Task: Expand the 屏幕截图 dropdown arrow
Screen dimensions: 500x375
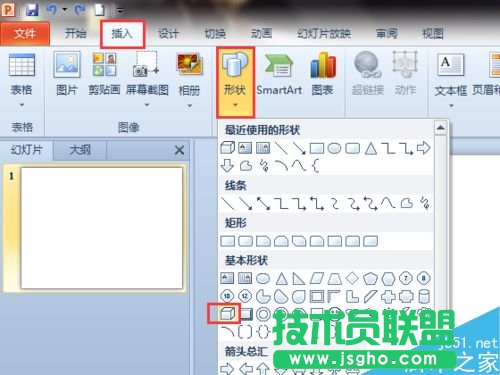Action: [146, 105]
